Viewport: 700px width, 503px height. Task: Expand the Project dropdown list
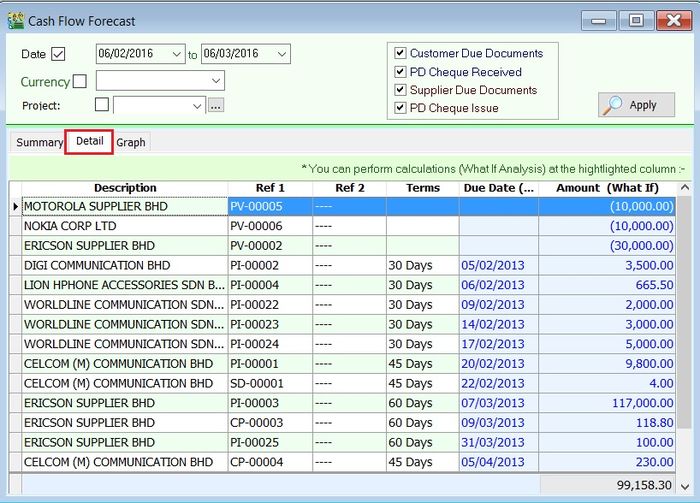(196, 105)
